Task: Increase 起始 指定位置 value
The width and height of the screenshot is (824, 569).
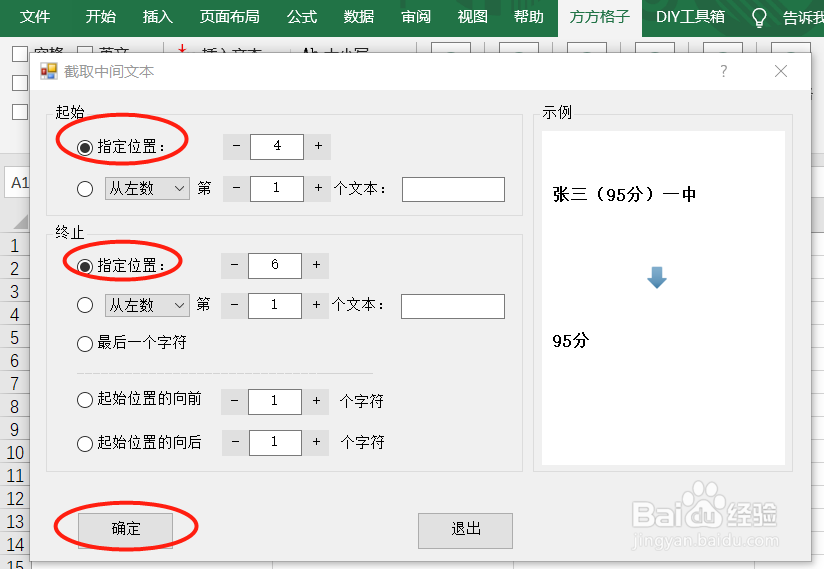Action: tap(318, 146)
